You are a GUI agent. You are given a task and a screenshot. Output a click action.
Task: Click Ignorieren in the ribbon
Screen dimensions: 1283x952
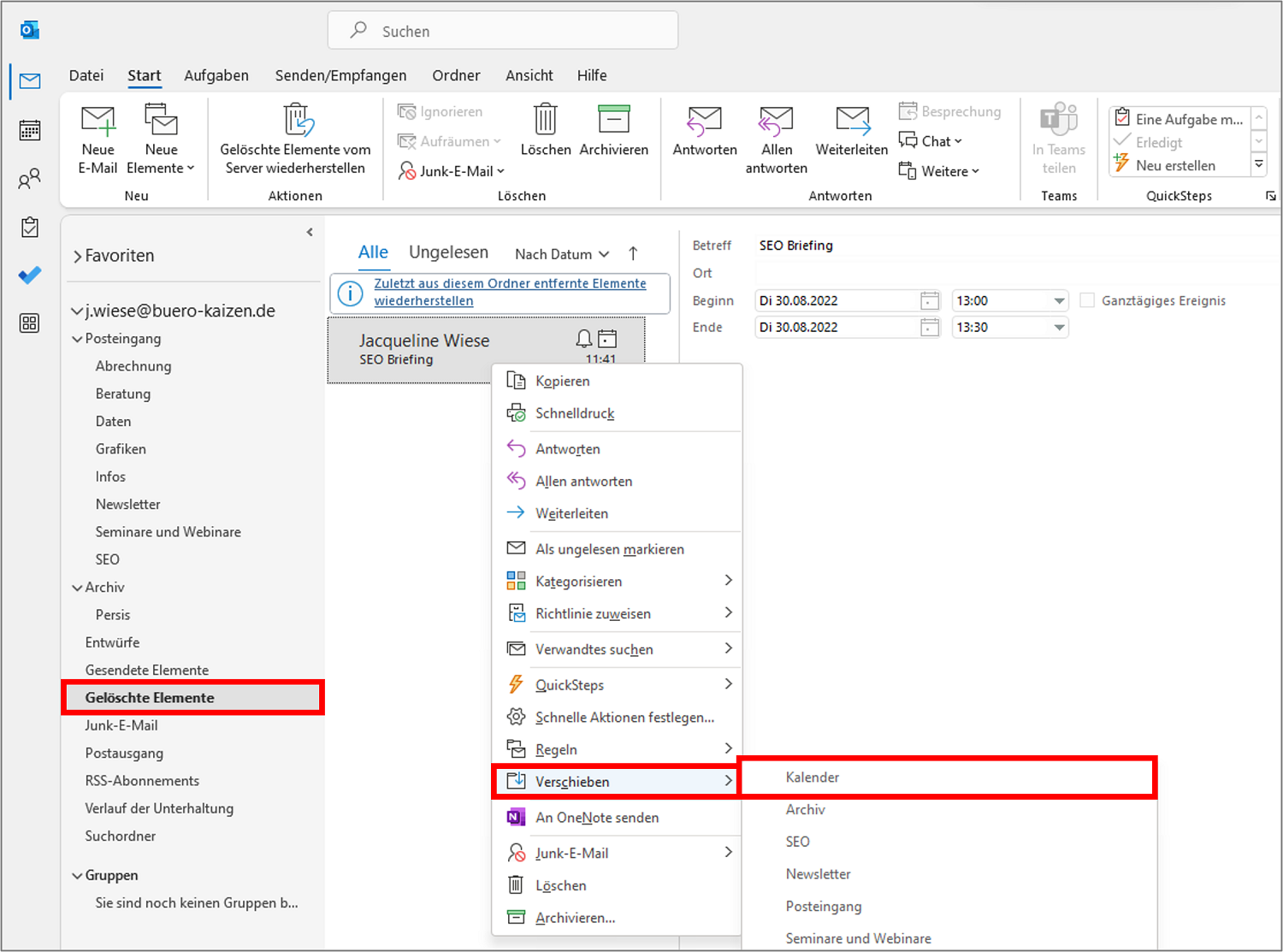click(x=440, y=111)
